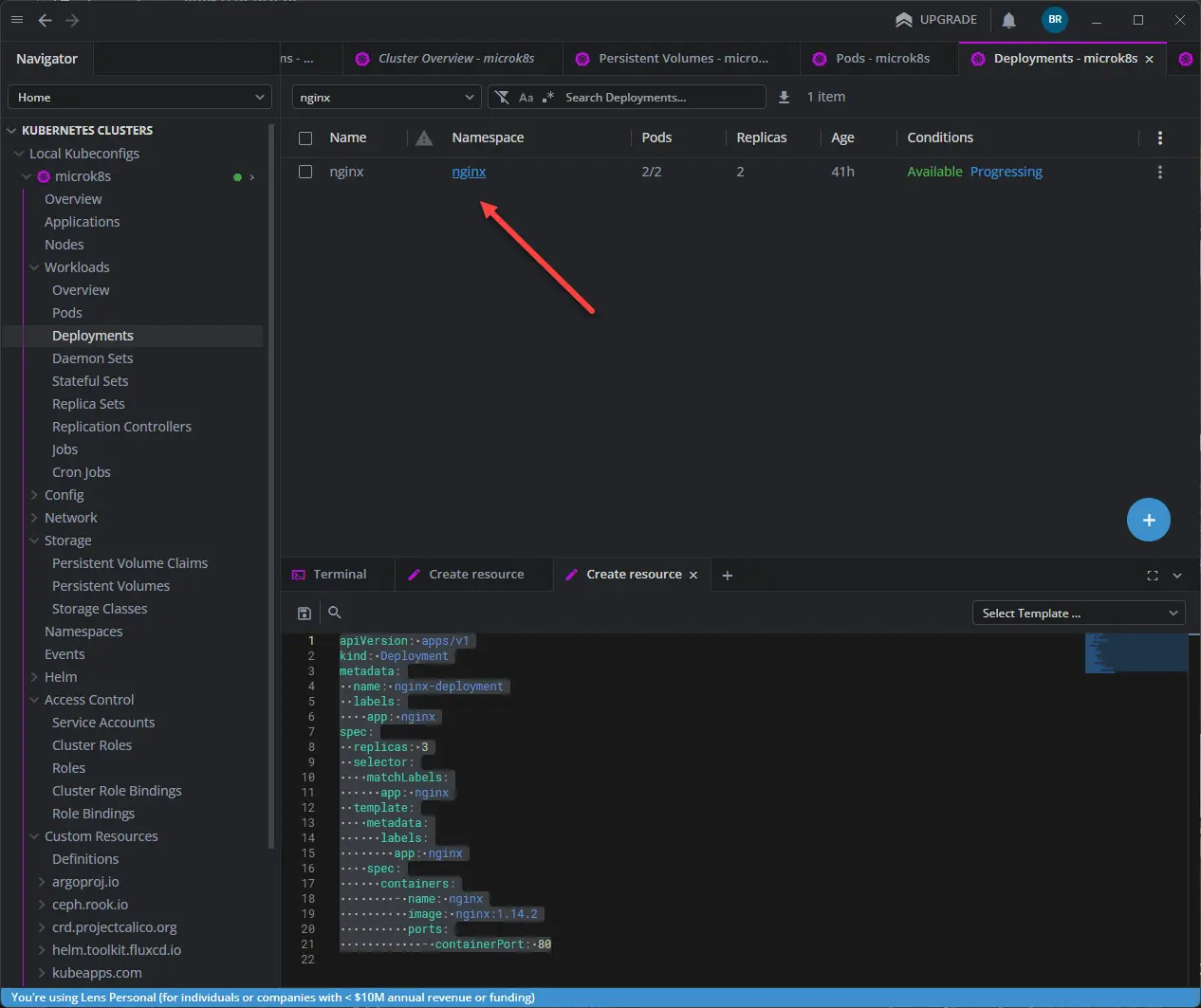Click the search icon in editor toolbar
Viewport: 1201px width, 1008px height.
335,613
